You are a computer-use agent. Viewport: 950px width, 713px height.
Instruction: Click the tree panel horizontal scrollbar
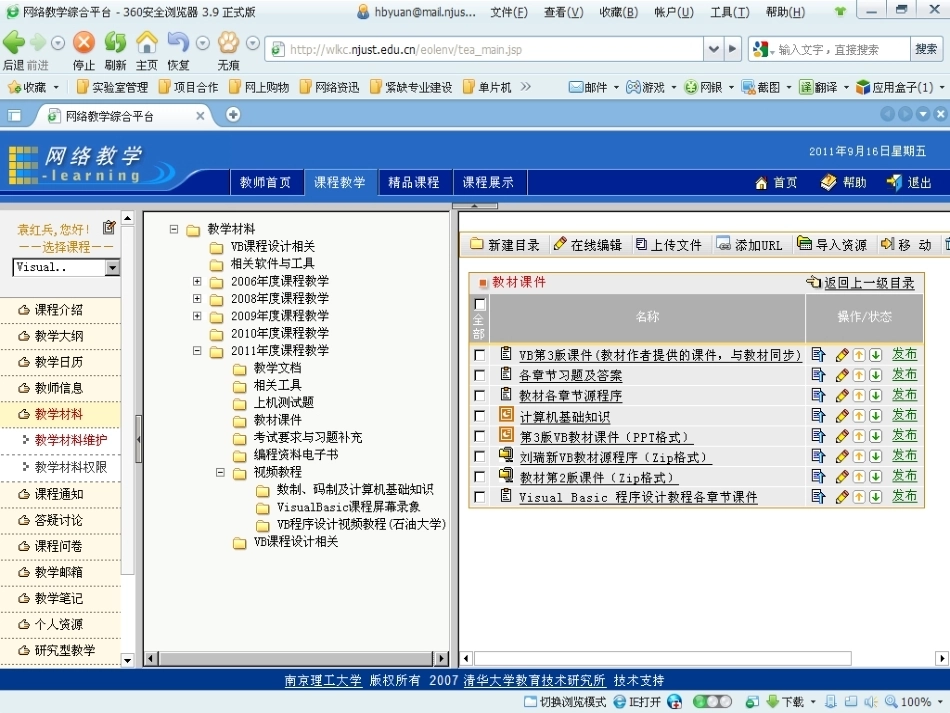coord(296,658)
